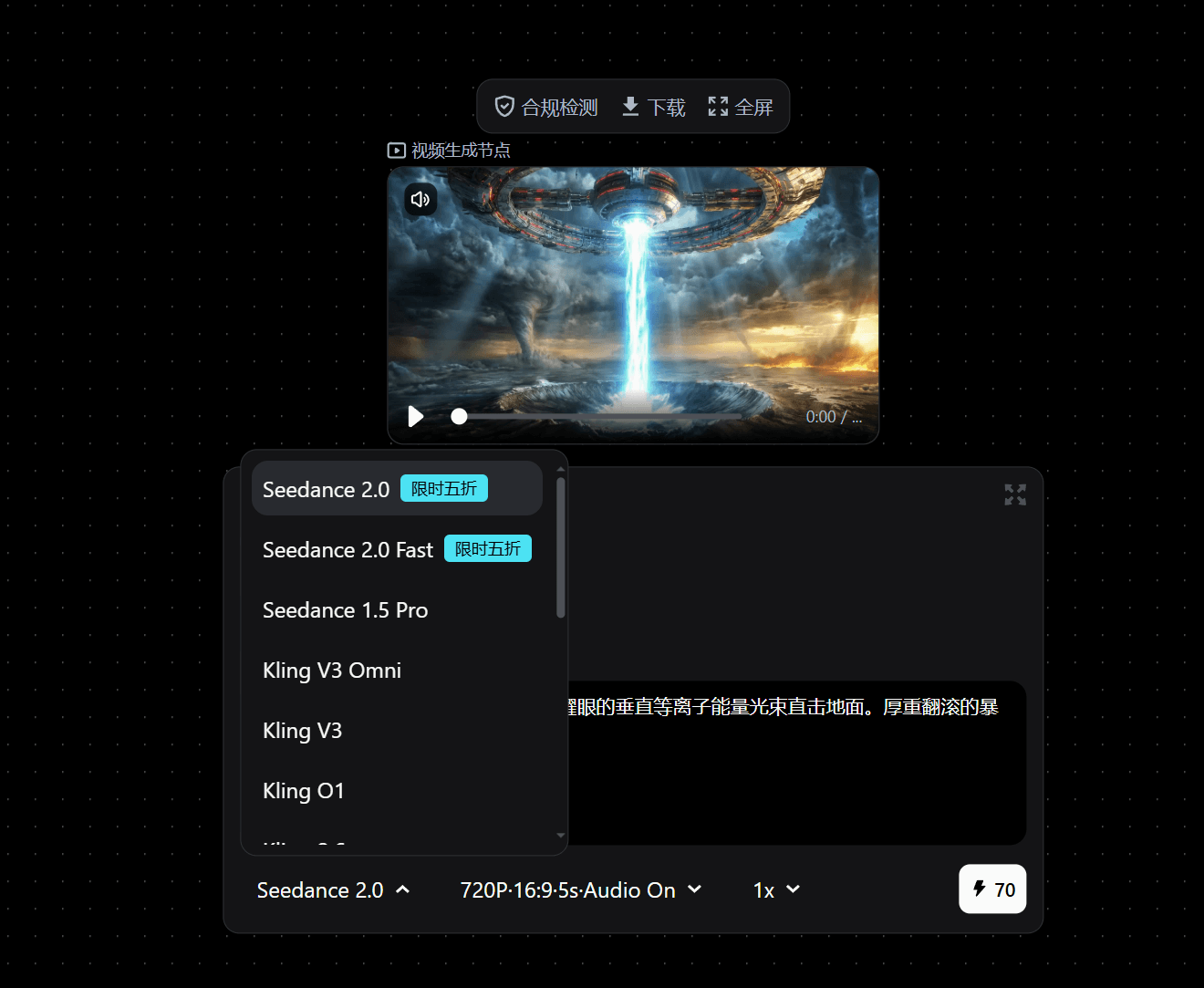Select Seedance 2.0 from model list
1204x988 pixels.
pos(326,490)
